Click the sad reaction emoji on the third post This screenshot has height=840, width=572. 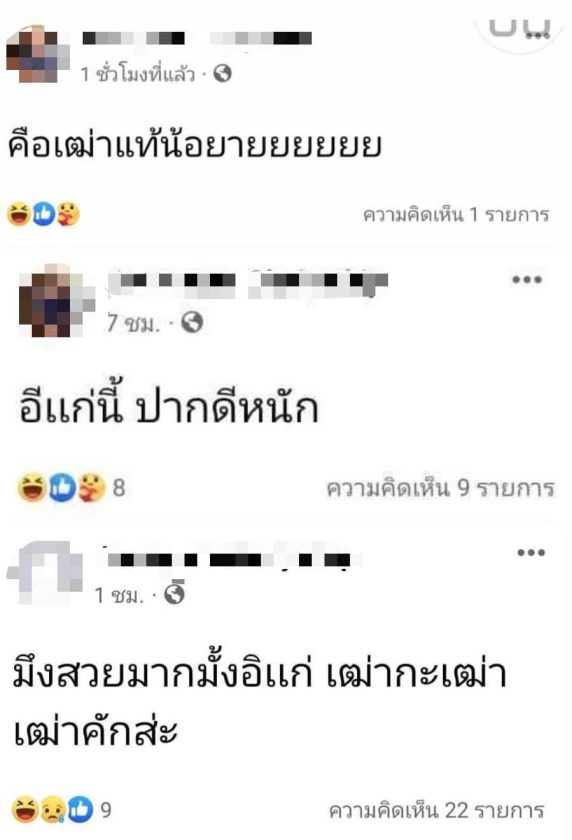[x=54, y=809]
